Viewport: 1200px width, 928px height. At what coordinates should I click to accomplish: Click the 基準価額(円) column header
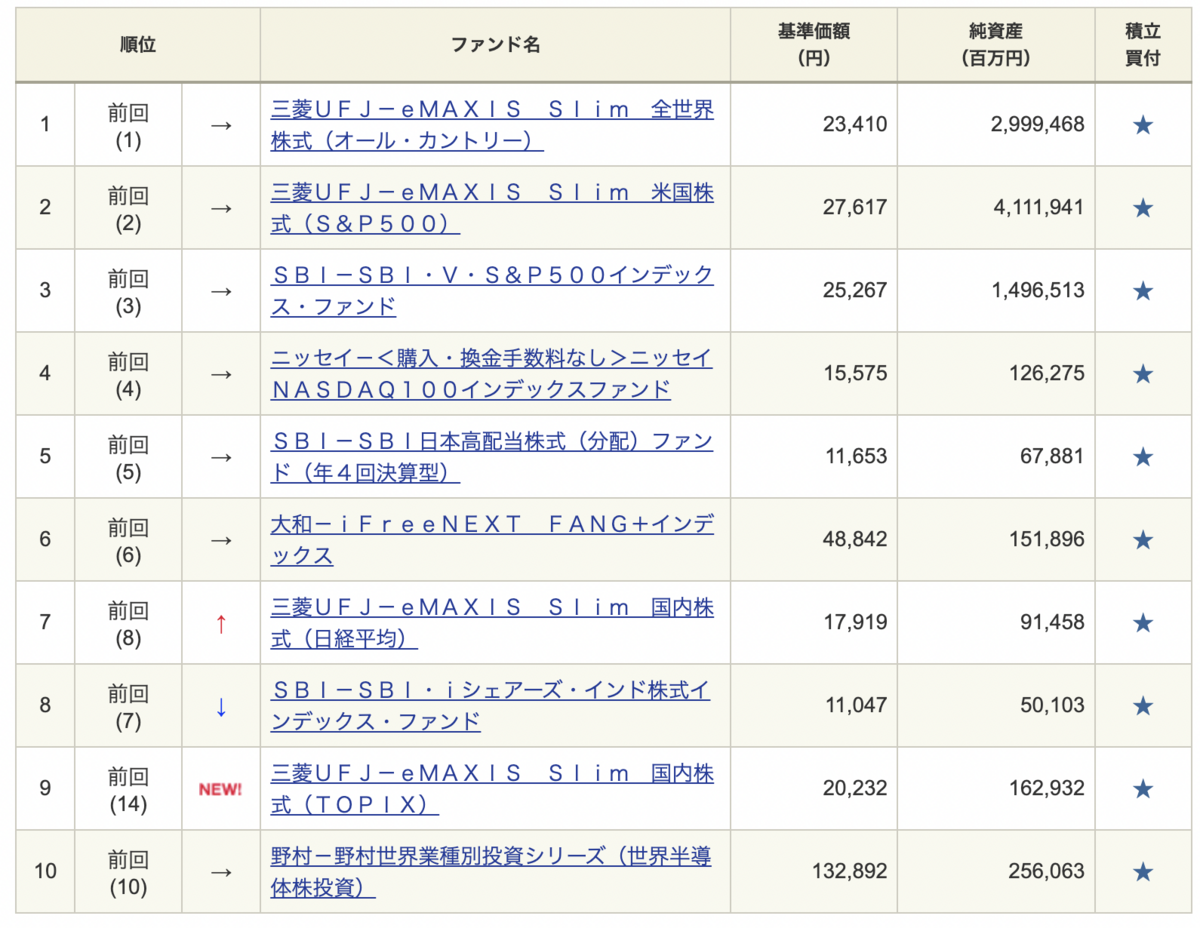pos(813,45)
